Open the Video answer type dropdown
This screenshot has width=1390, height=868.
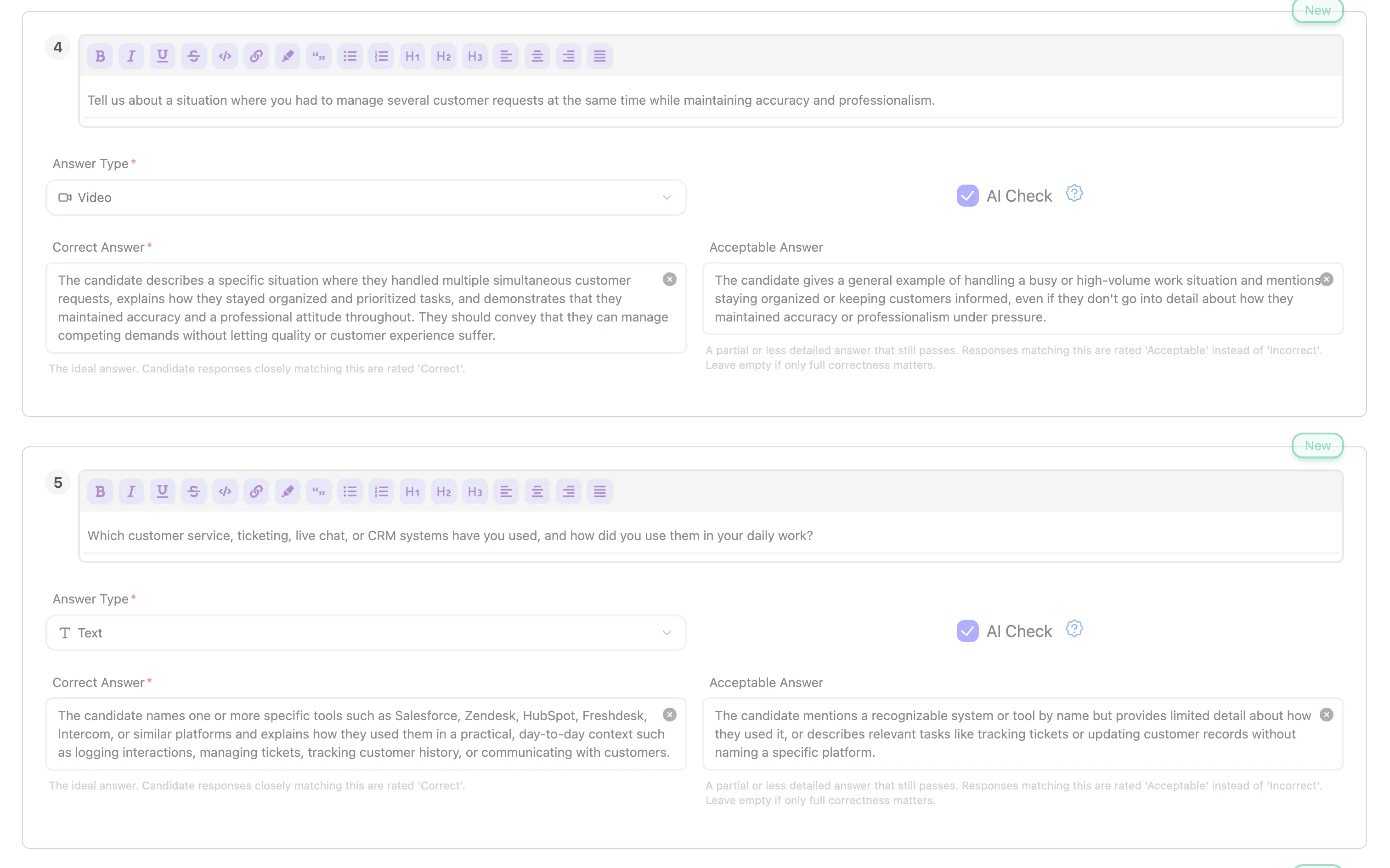point(366,197)
